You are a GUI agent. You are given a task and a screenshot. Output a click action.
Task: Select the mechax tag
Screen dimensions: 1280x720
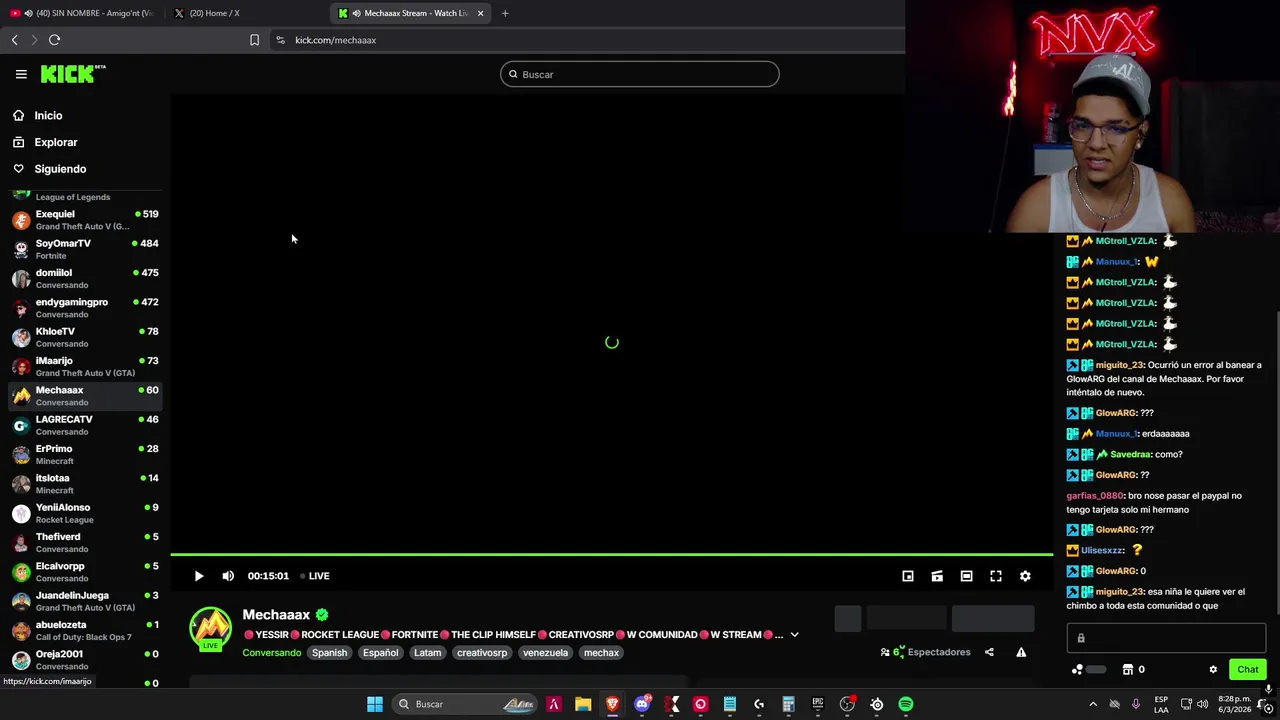(601, 653)
